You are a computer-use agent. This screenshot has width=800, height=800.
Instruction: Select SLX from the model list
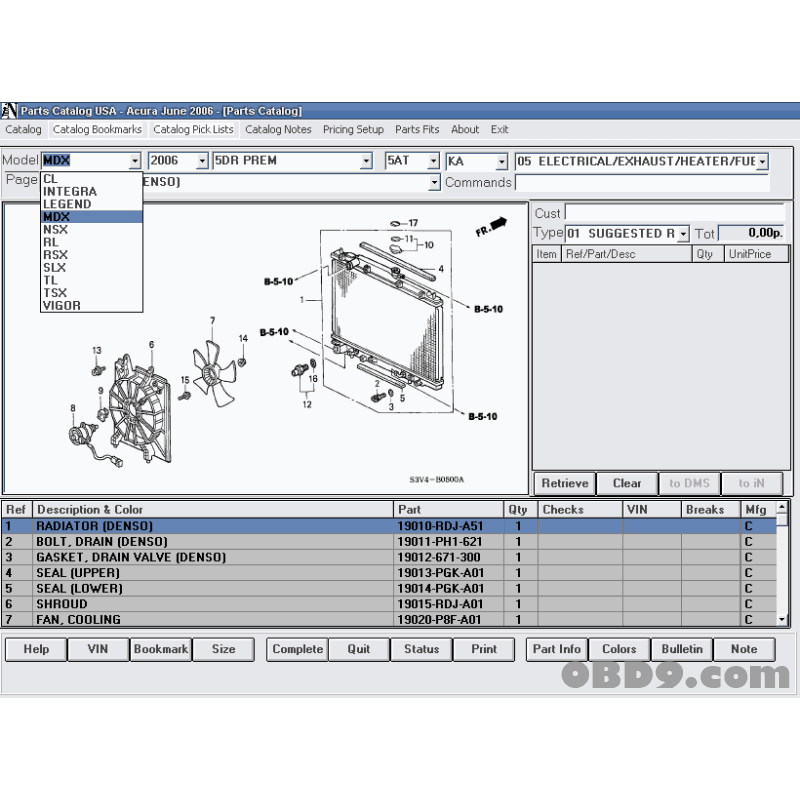(91, 267)
